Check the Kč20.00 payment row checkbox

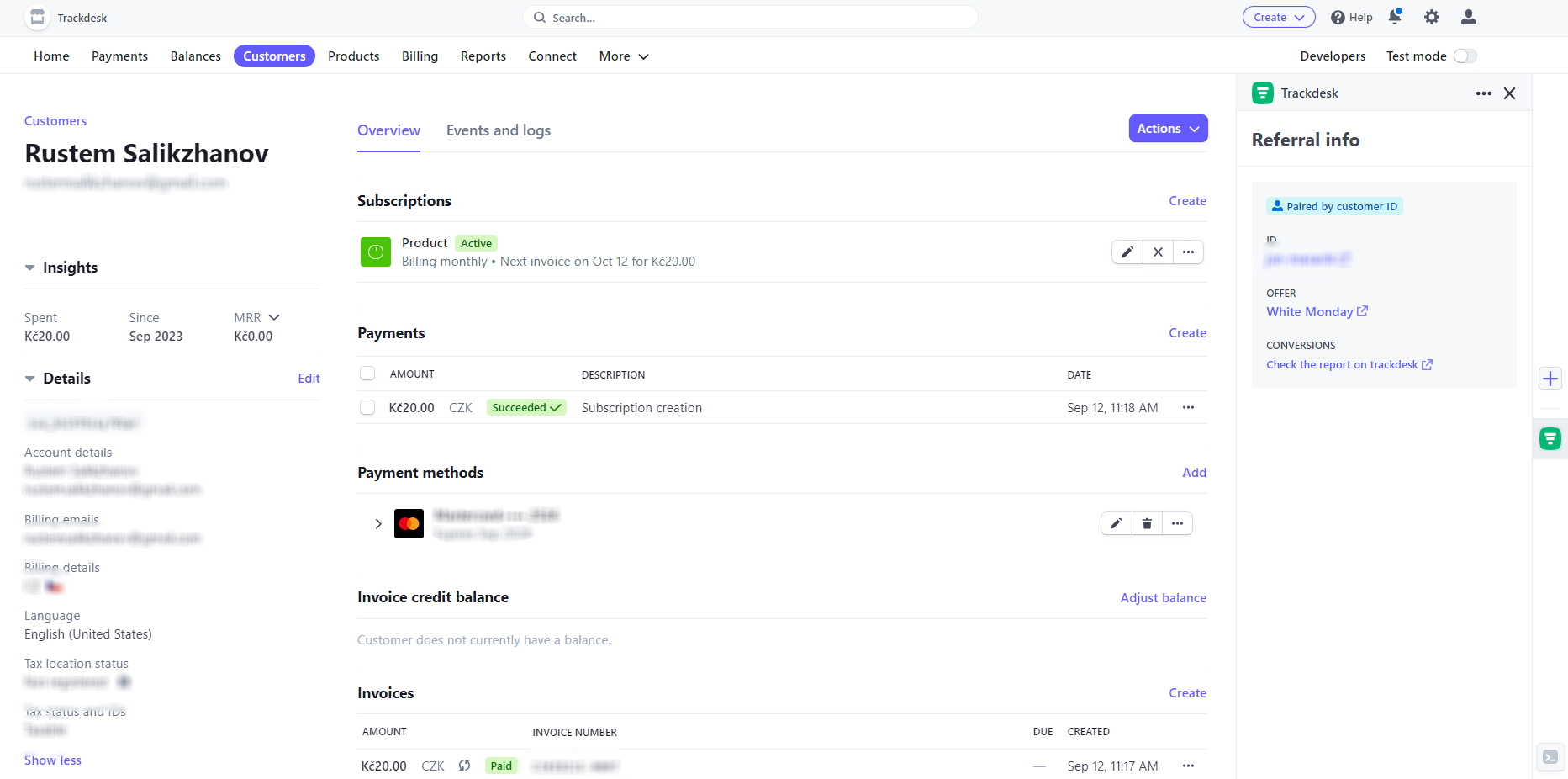pos(367,407)
